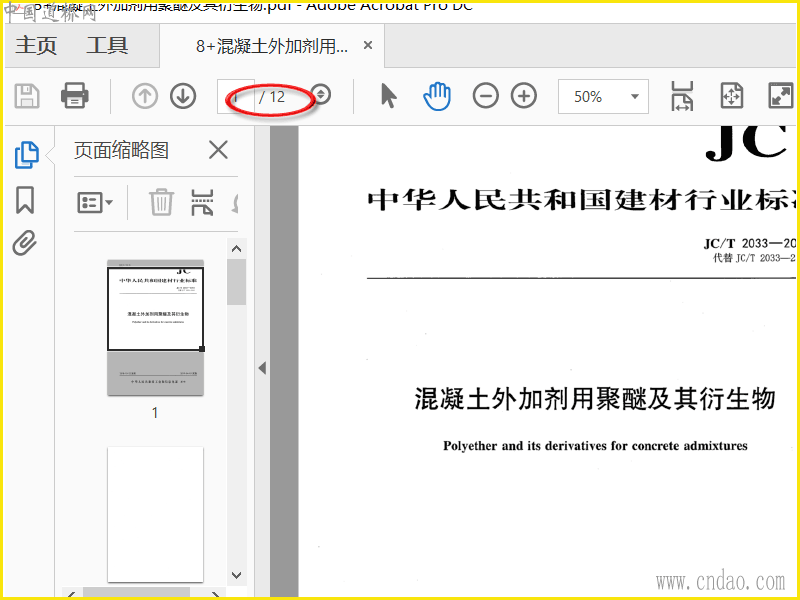Click the page label 1 under thumbnail
This screenshot has width=800, height=600.
click(155, 412)
